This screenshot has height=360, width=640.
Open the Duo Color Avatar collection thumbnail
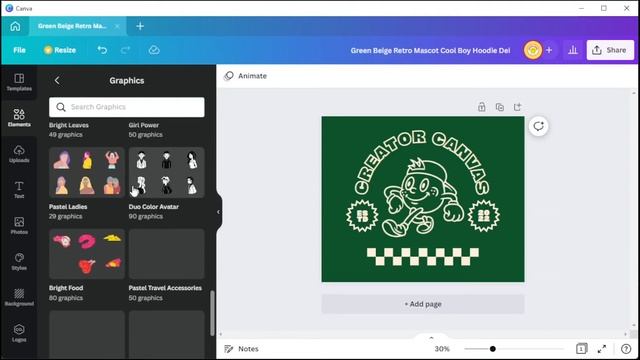point(167,173)
